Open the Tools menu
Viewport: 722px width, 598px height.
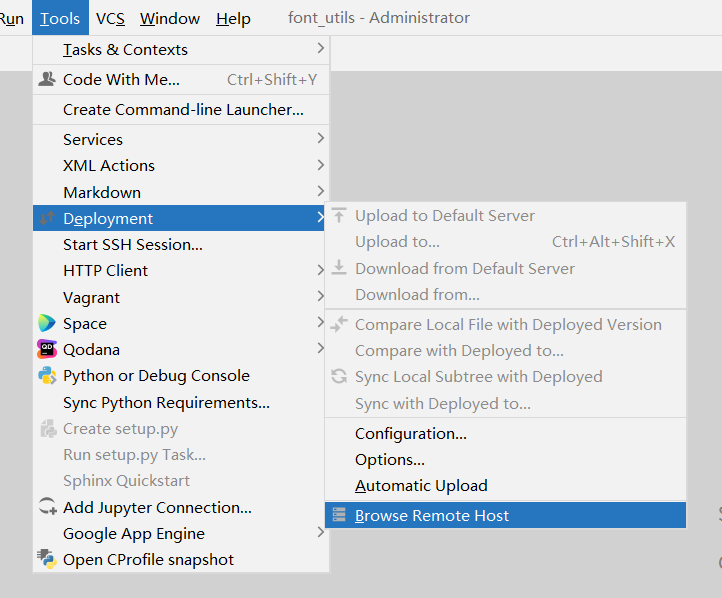click(x=60, y=18)
